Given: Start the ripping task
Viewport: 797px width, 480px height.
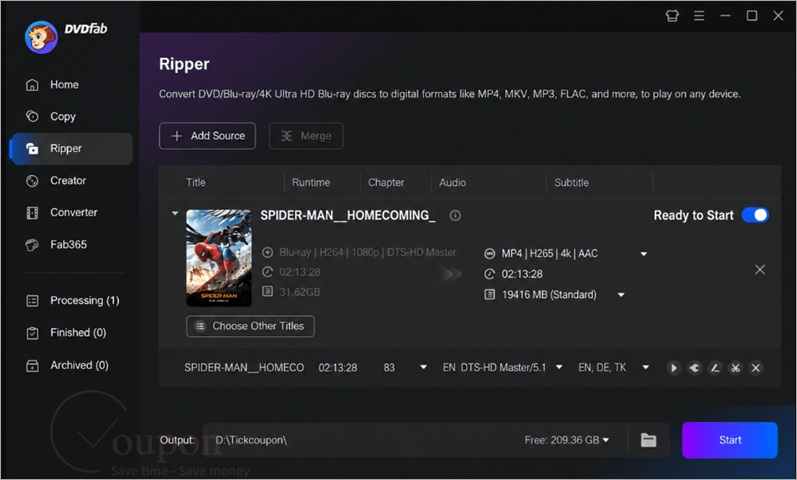Looking at the screenshot, I should (x=729, y=440).
